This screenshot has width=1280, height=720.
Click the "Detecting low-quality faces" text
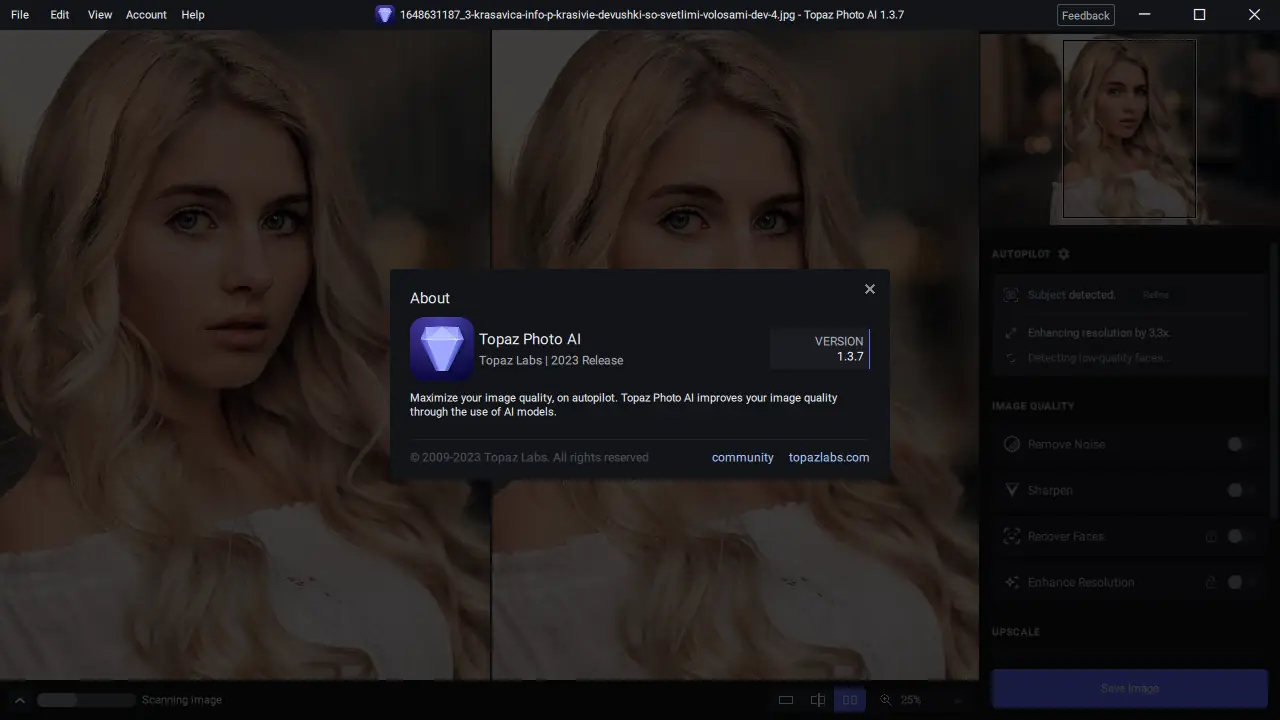1098,358
